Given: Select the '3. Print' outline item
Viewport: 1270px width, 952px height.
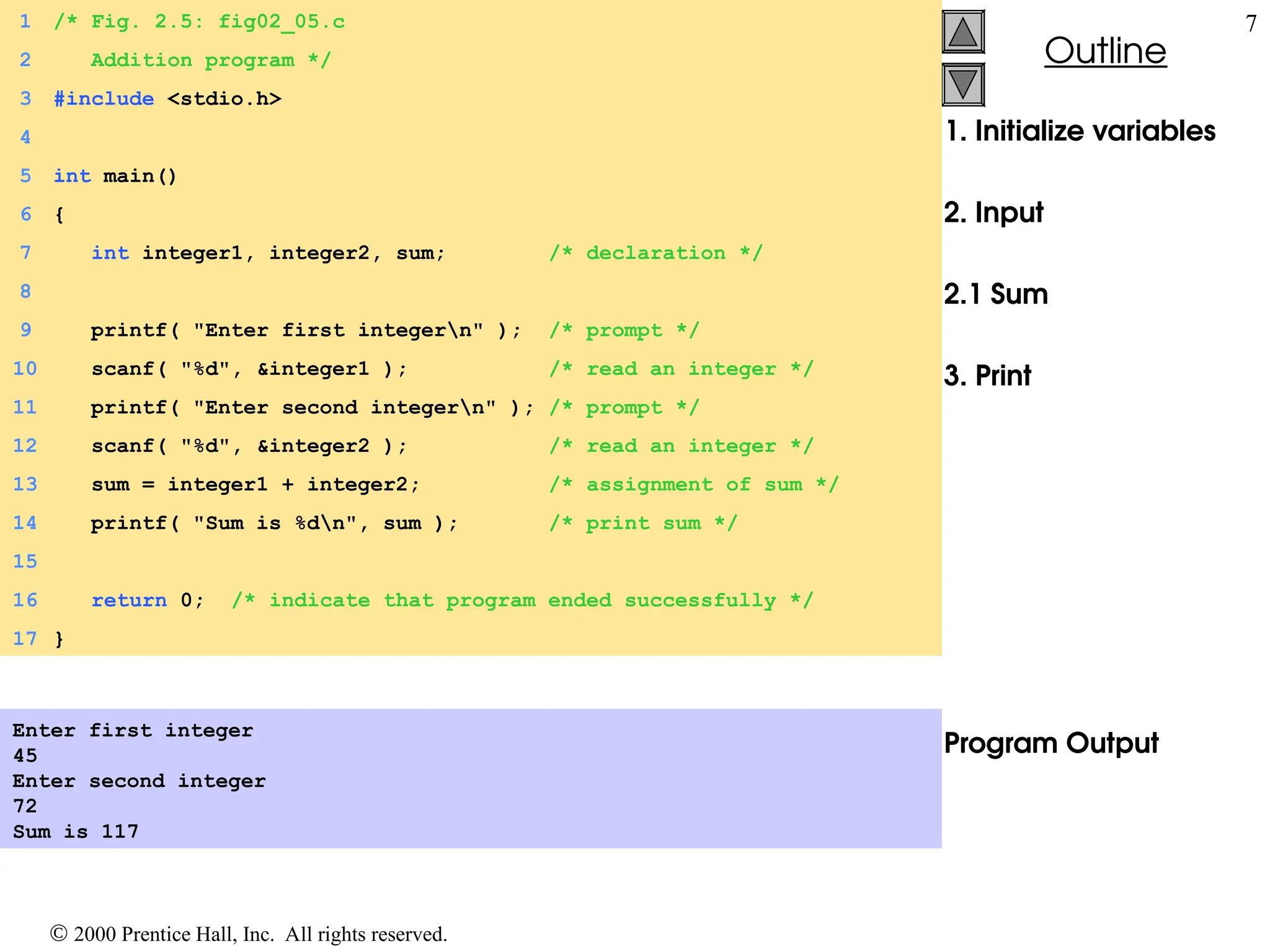Looking at the screenshot, I should pyautogui.click(x=988, y=376).
